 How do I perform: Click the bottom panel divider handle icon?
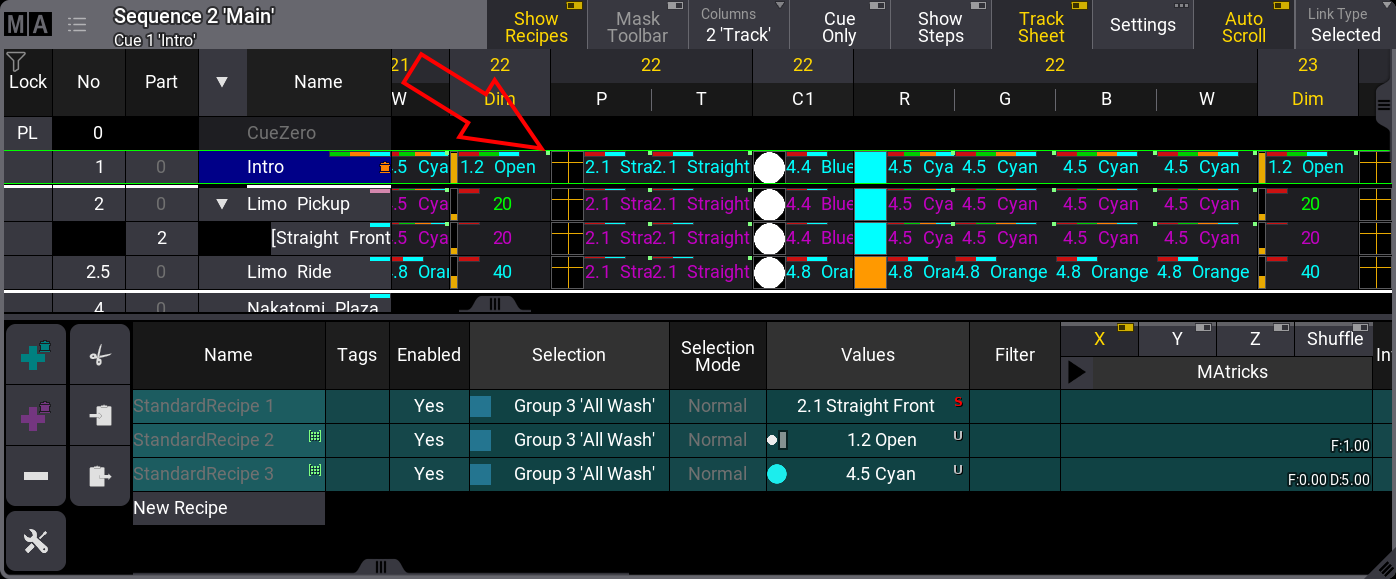pyautogui.click(x=380, y=567)
